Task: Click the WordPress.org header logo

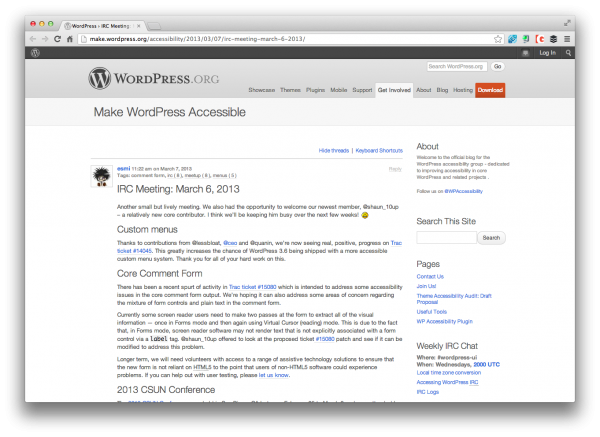Action: [154, 78]
